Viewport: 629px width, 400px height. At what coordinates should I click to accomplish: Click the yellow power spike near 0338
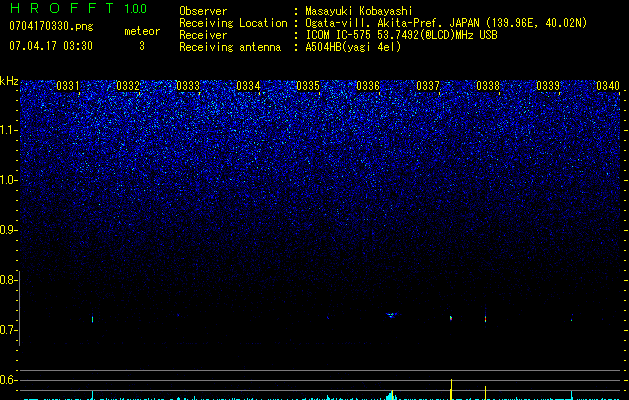click(x=485, y=393)
